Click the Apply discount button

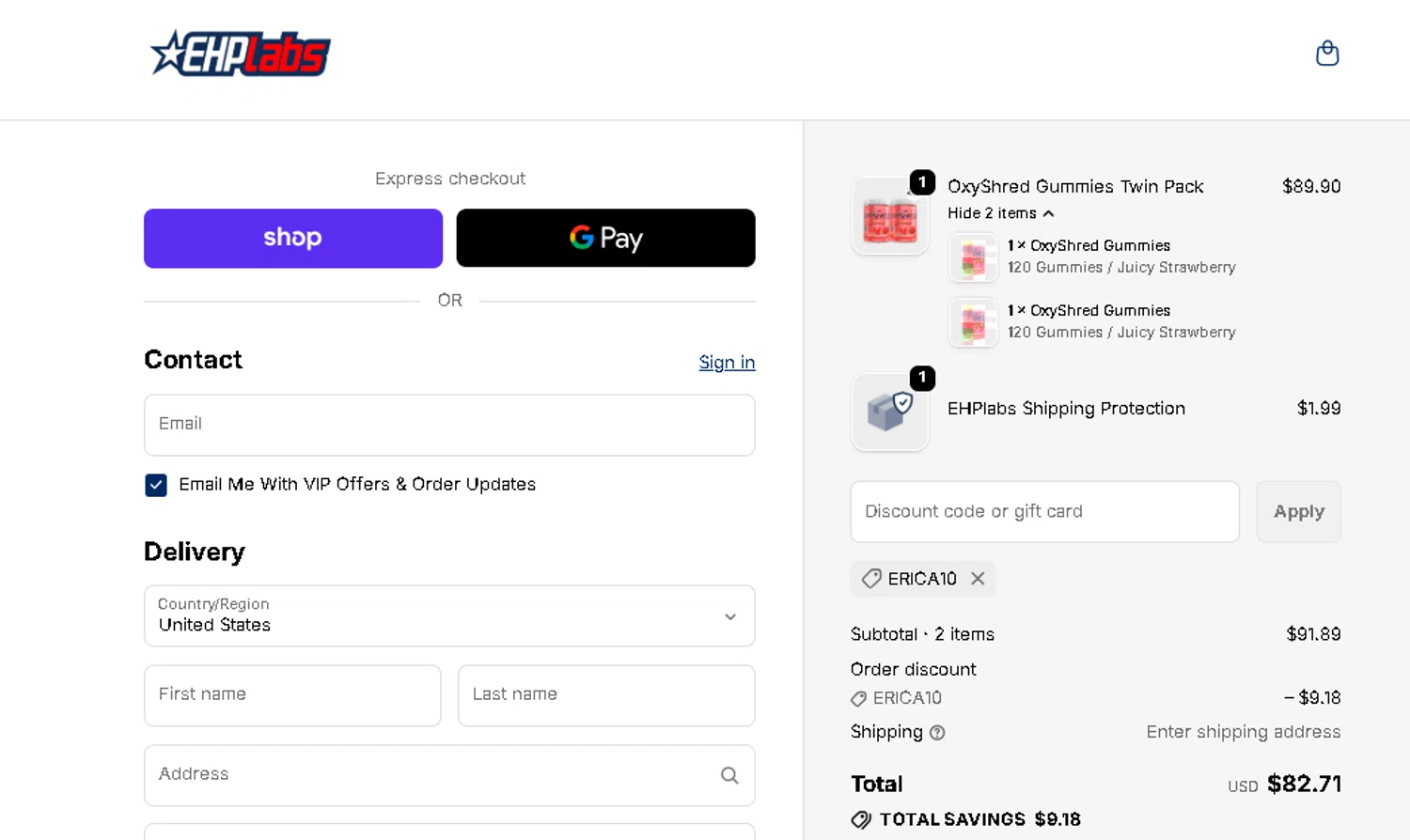[1298, 512]
